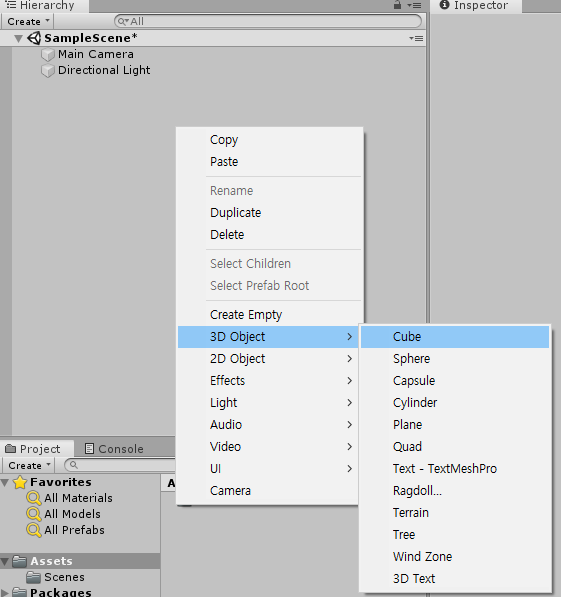Create a Cylinder from the submenu

tap(455, 403)
